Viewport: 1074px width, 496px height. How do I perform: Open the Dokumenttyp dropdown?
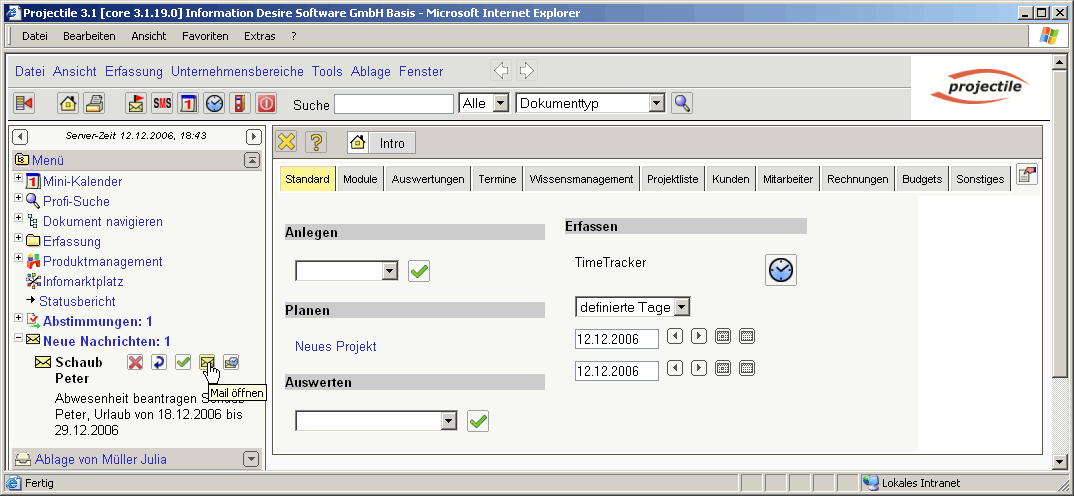pyautogui.click(x=656, y=103)
